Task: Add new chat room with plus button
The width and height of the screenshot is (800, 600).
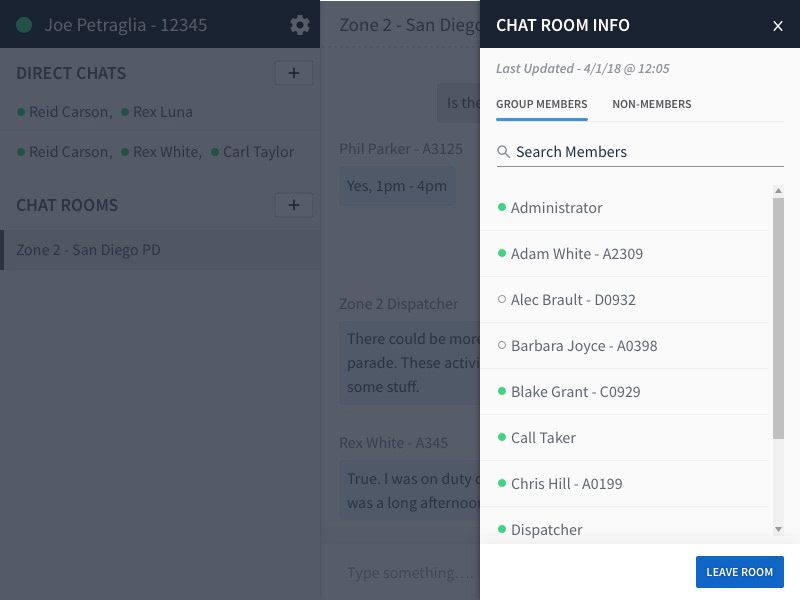Action: [x=293, y=205]
